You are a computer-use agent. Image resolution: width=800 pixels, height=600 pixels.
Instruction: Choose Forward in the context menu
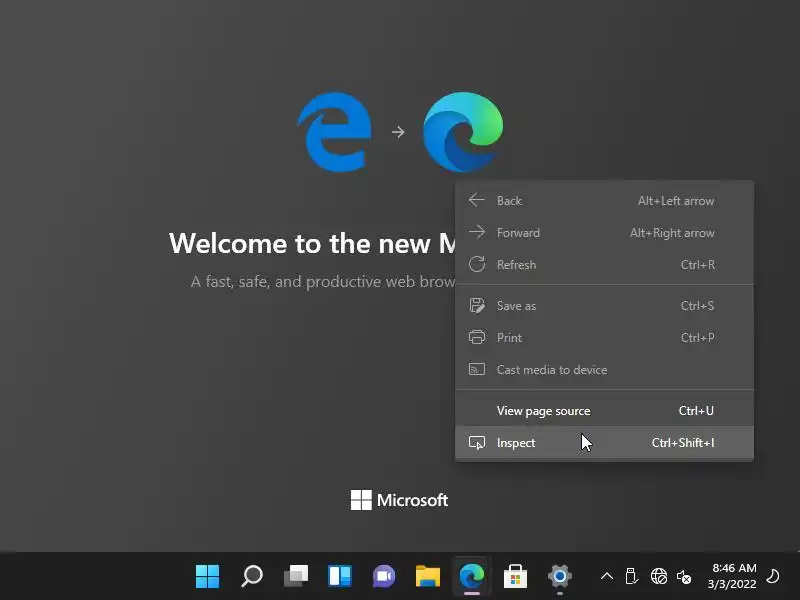pyautogui.click(x=604, y=233)
